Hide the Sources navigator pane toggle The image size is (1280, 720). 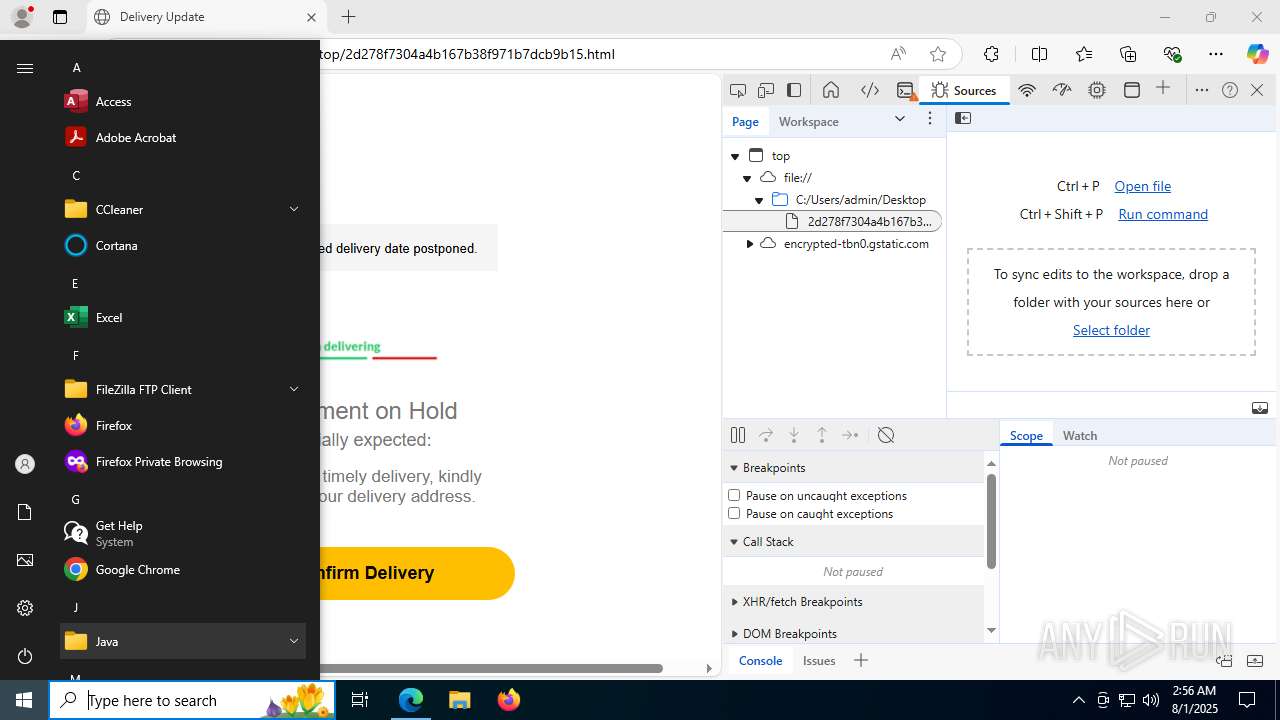[963, 118]
